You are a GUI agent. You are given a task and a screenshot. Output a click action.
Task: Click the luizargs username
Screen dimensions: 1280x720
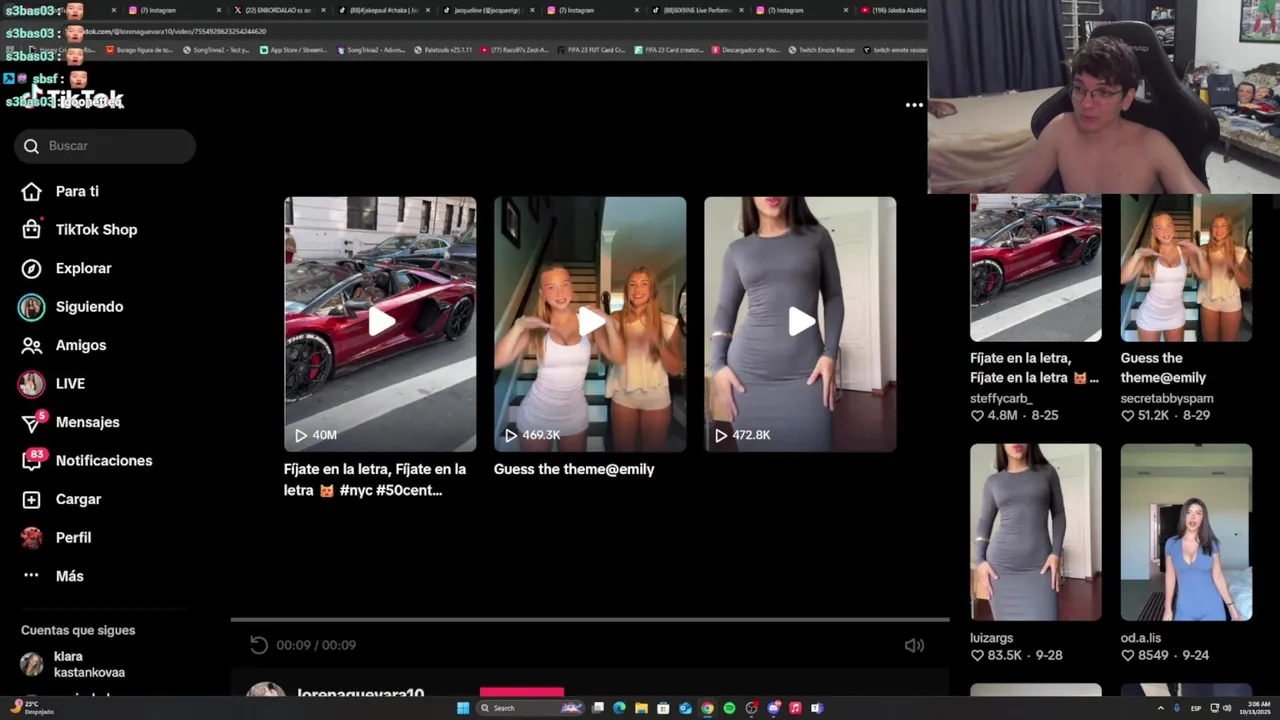click(x=992, y=638)
